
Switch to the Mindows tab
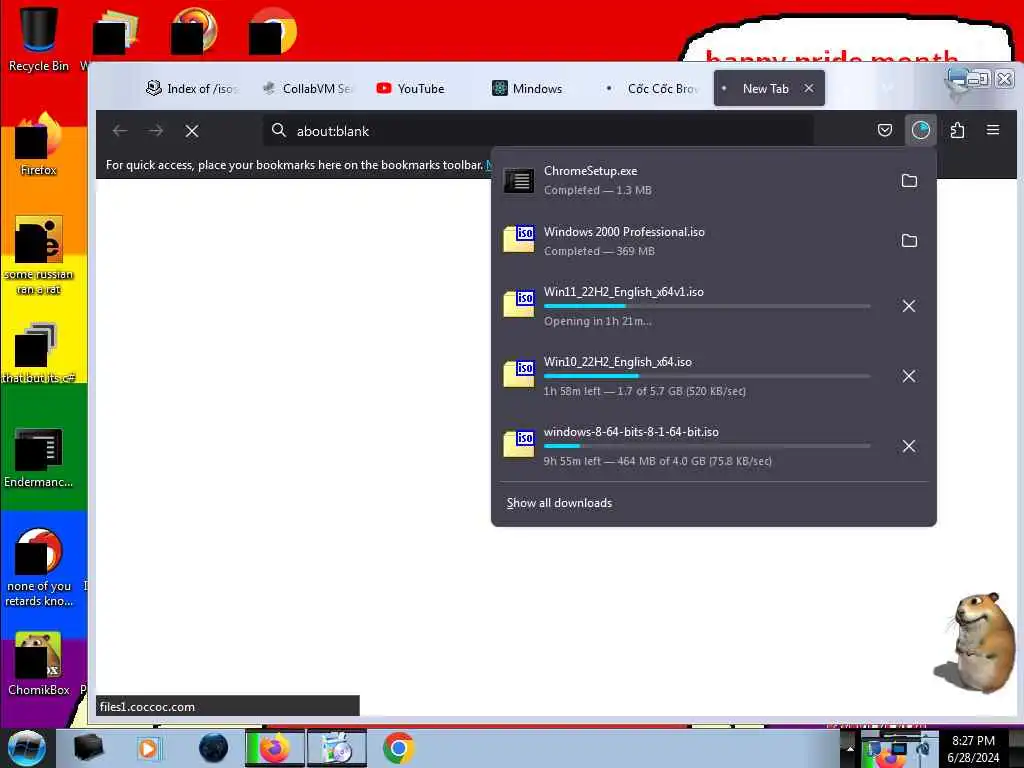528,88
